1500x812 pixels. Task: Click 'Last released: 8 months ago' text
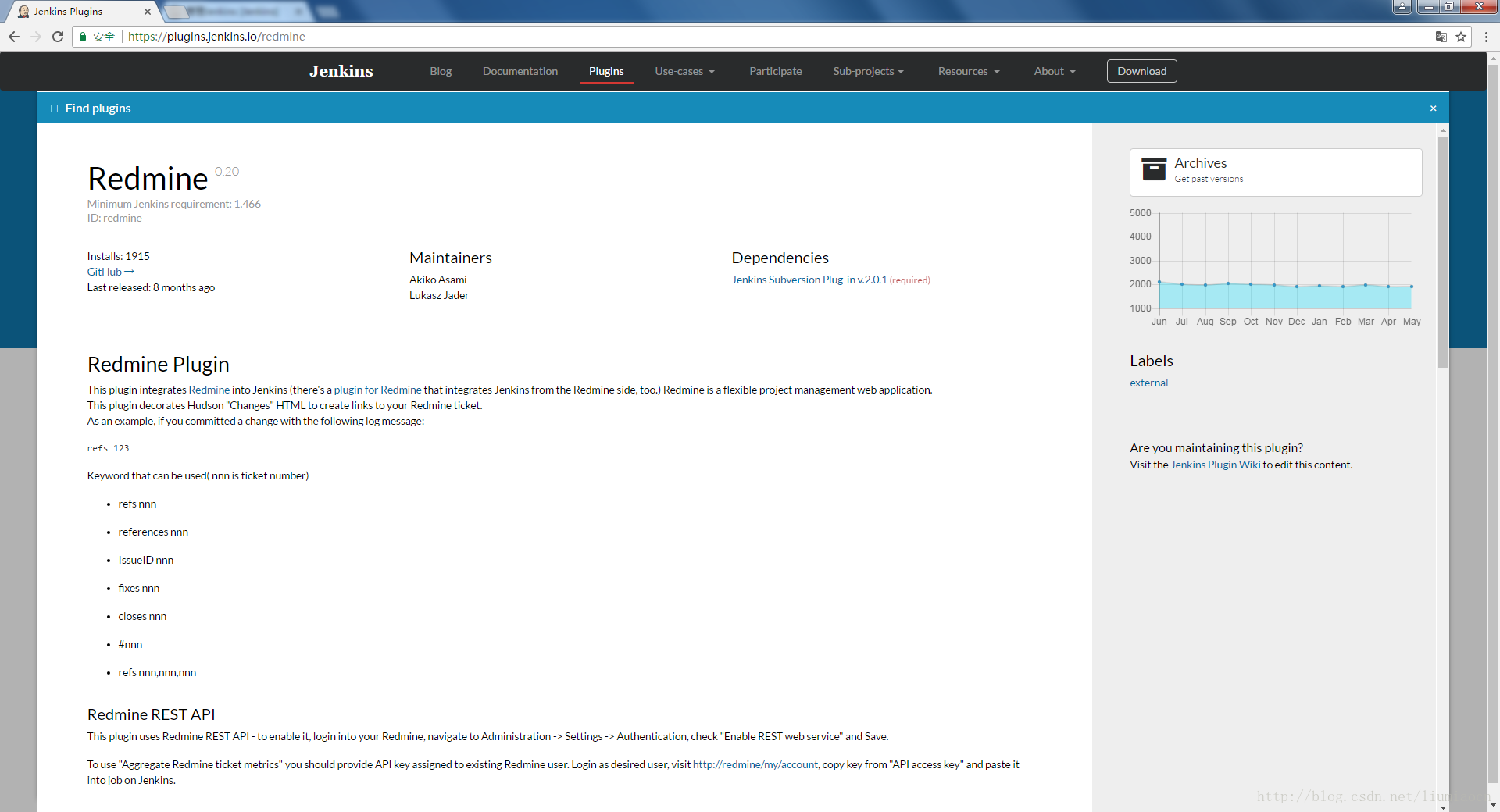click(x=151, y=287)
